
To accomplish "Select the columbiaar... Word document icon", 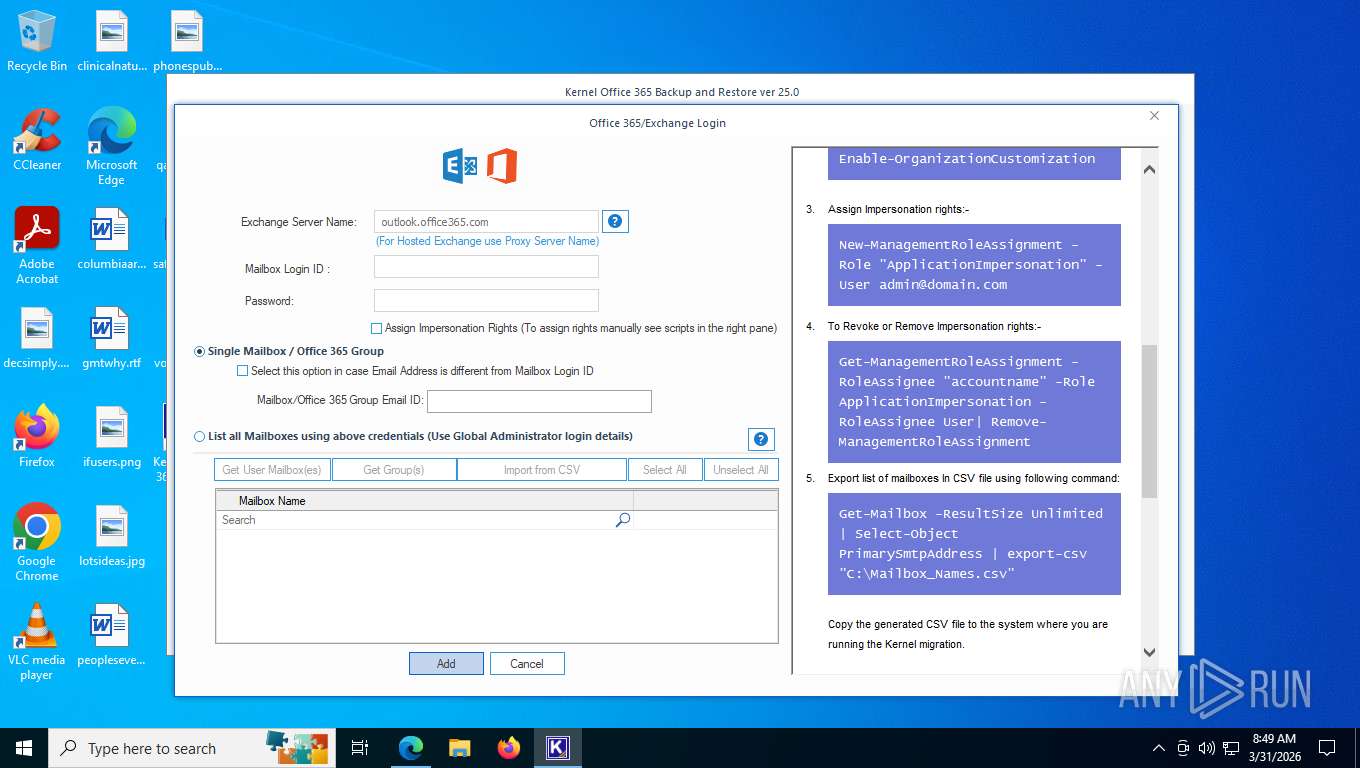I will pos(112,238).
